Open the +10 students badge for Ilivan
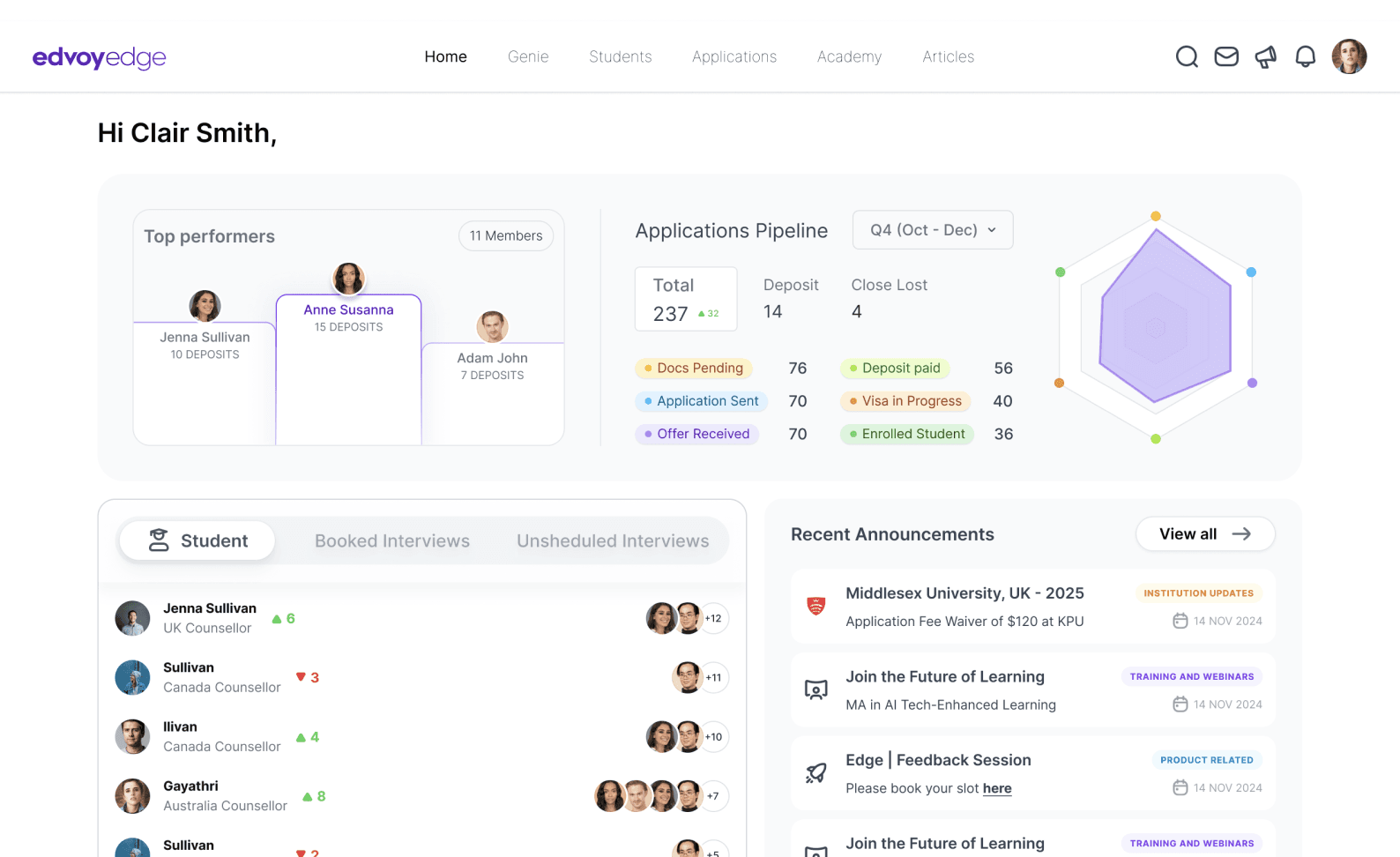 click(713, 737)
